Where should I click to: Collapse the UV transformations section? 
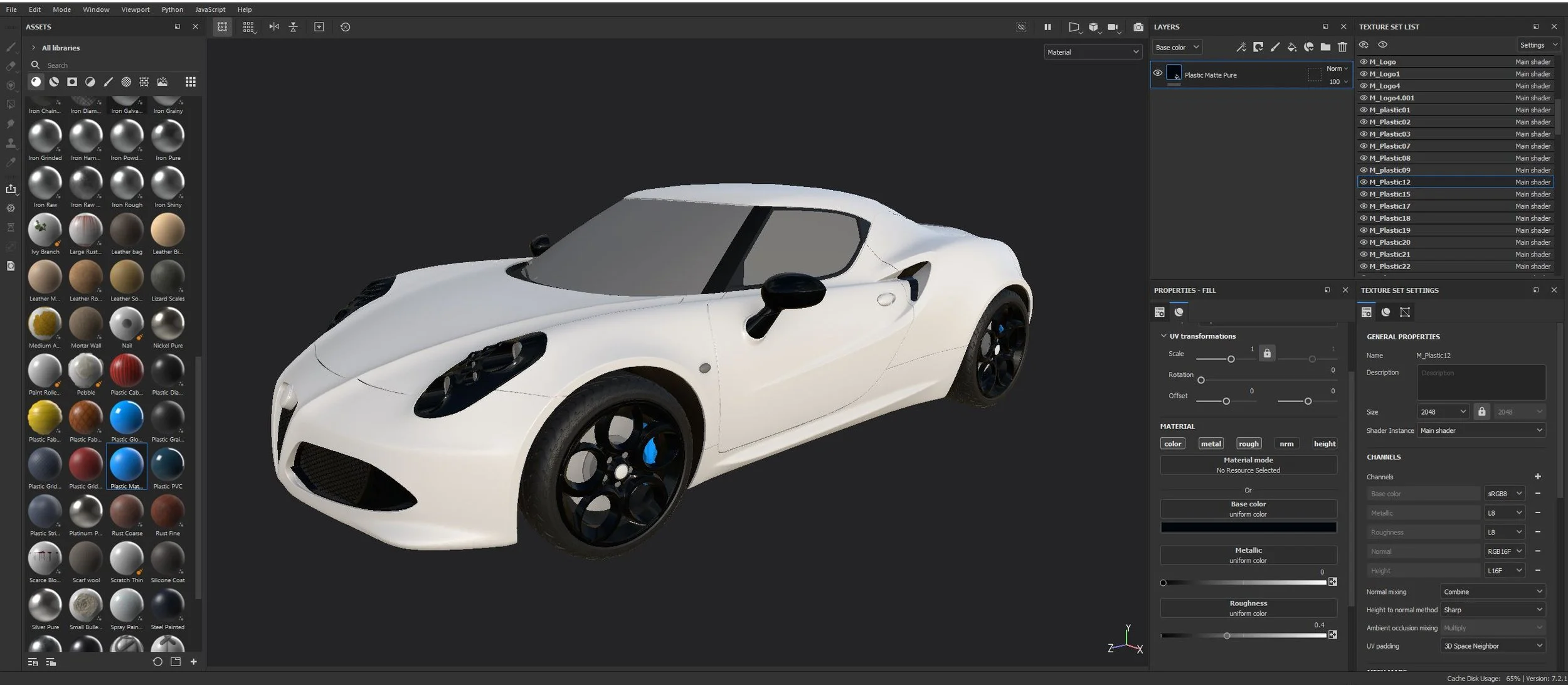coord(1164,336)
